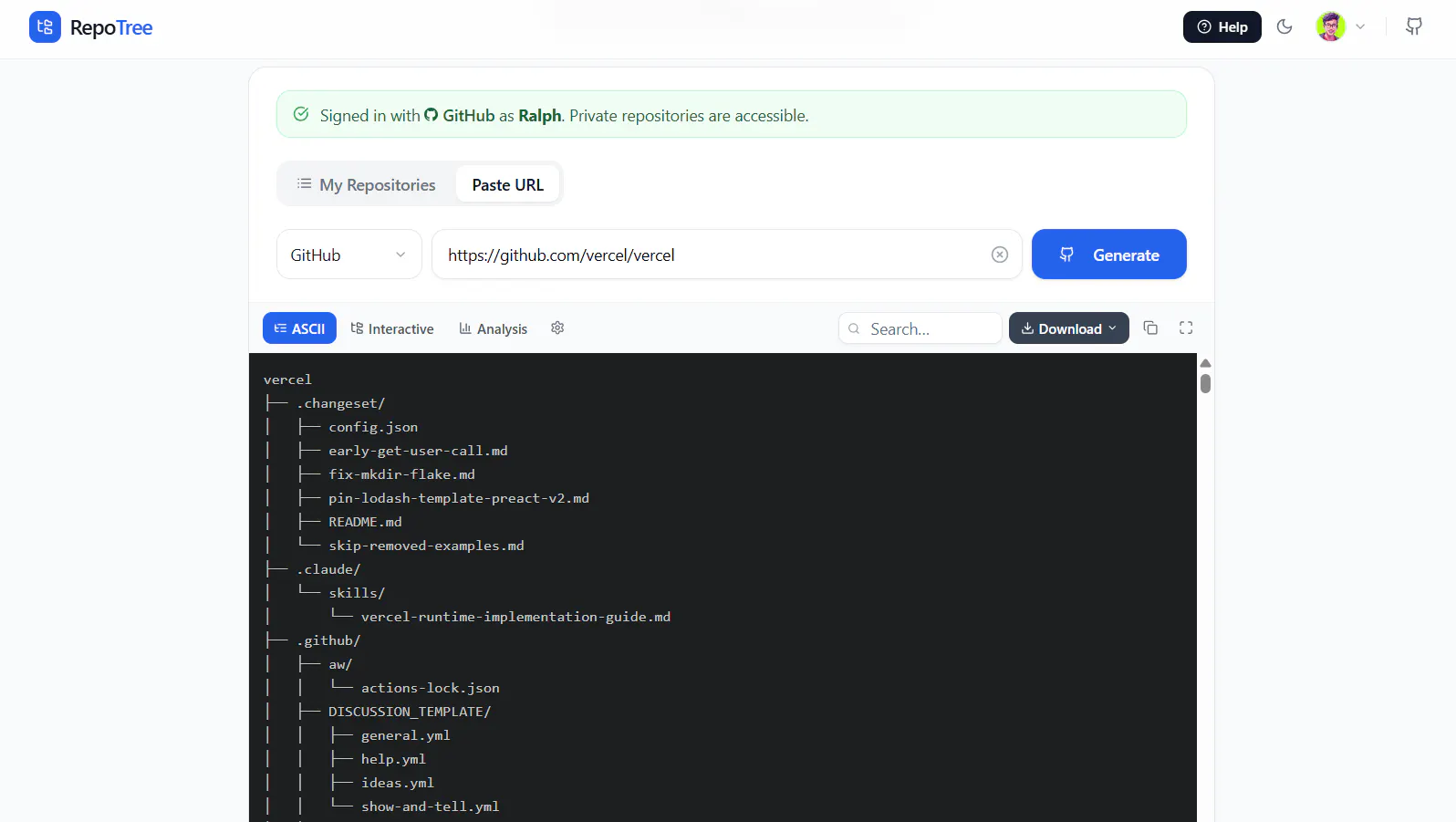Click the DISCUSSION_TEMPLATE/ folder line

pos(410,712)
